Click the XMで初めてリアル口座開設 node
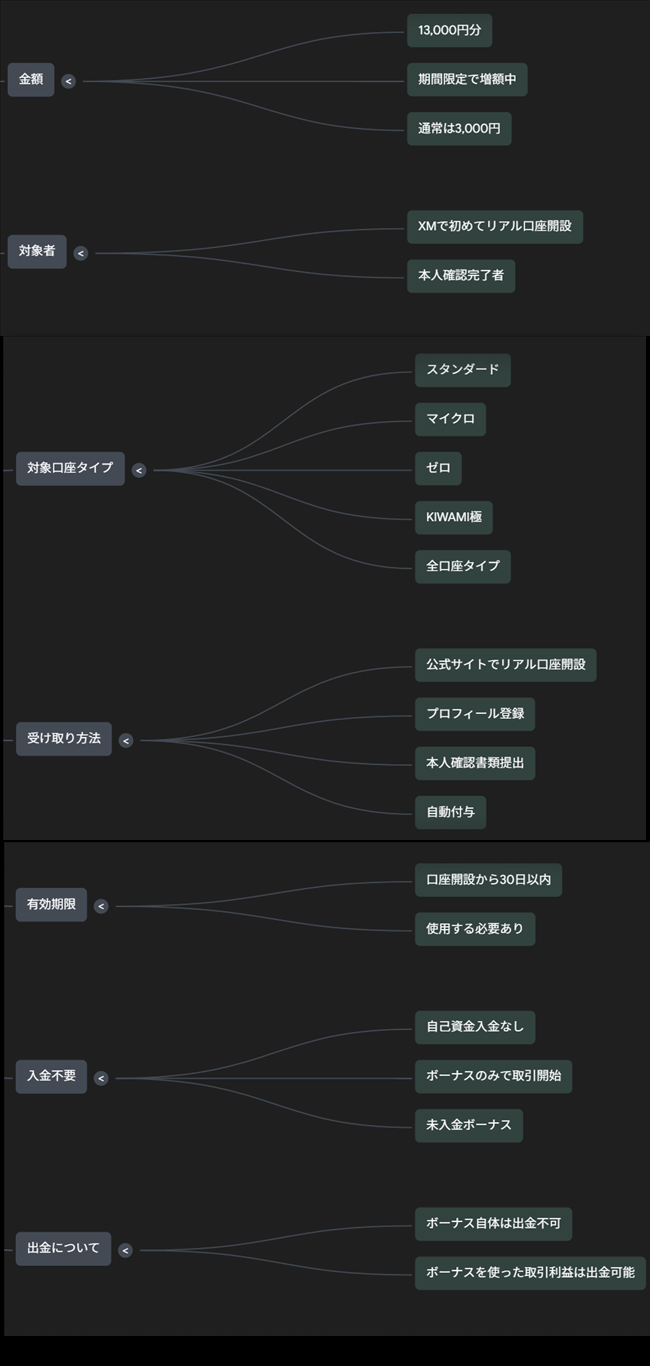This screenshot has width=650, height=1366. click(494, 227)
